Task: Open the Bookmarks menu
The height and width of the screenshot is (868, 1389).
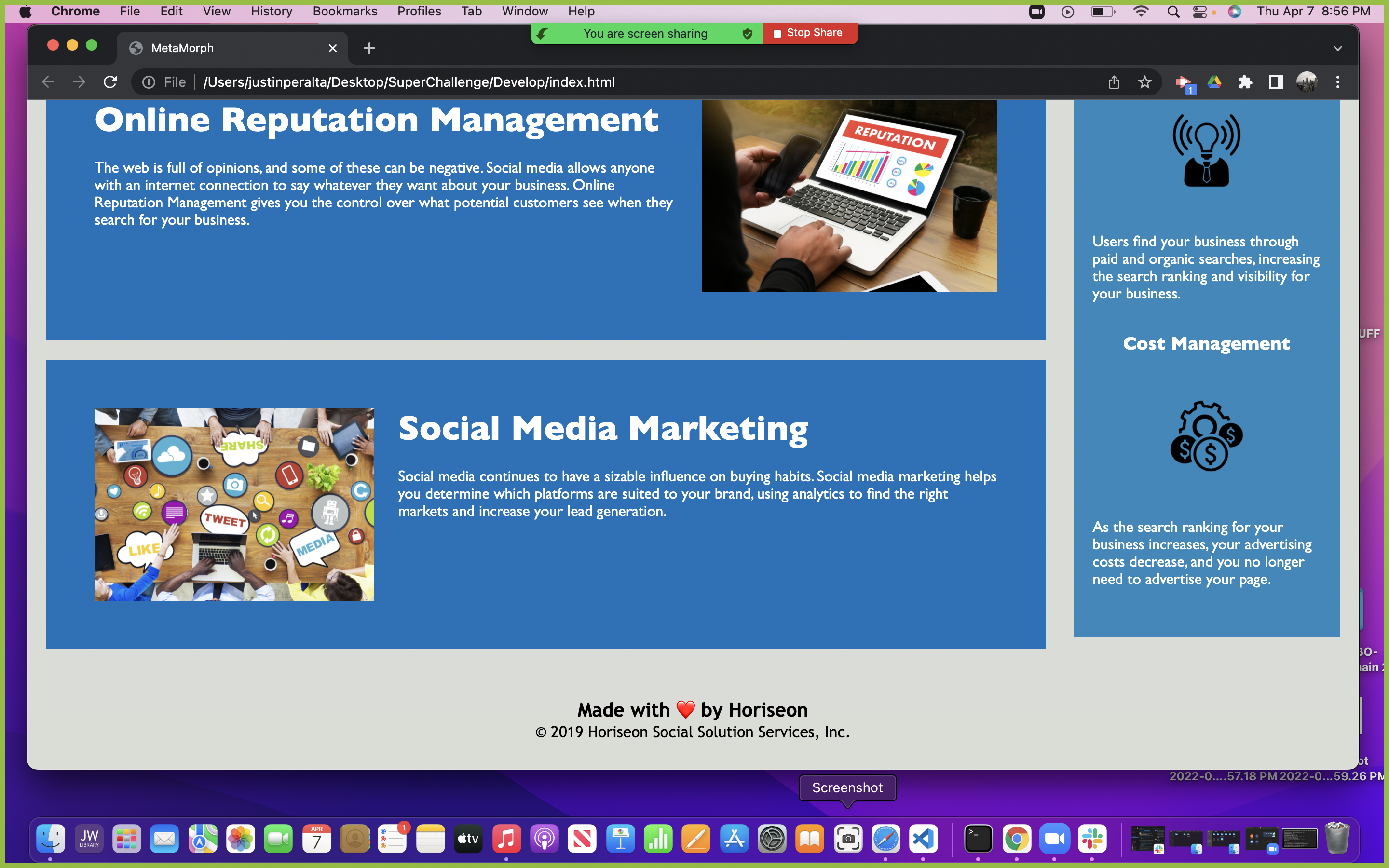Action: tap(344, 11)
